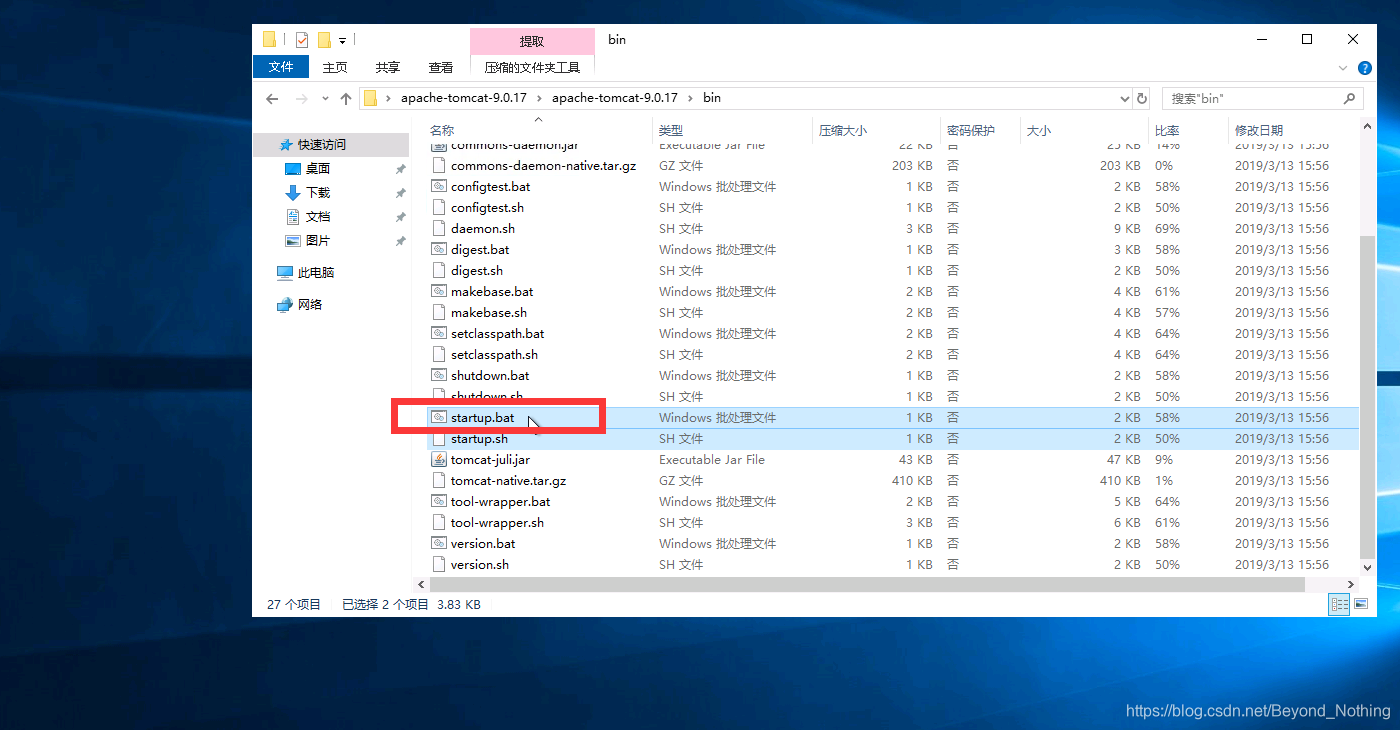
Task: Select the tomcat-native.tar.gz file icon
Action: [439, 481]
